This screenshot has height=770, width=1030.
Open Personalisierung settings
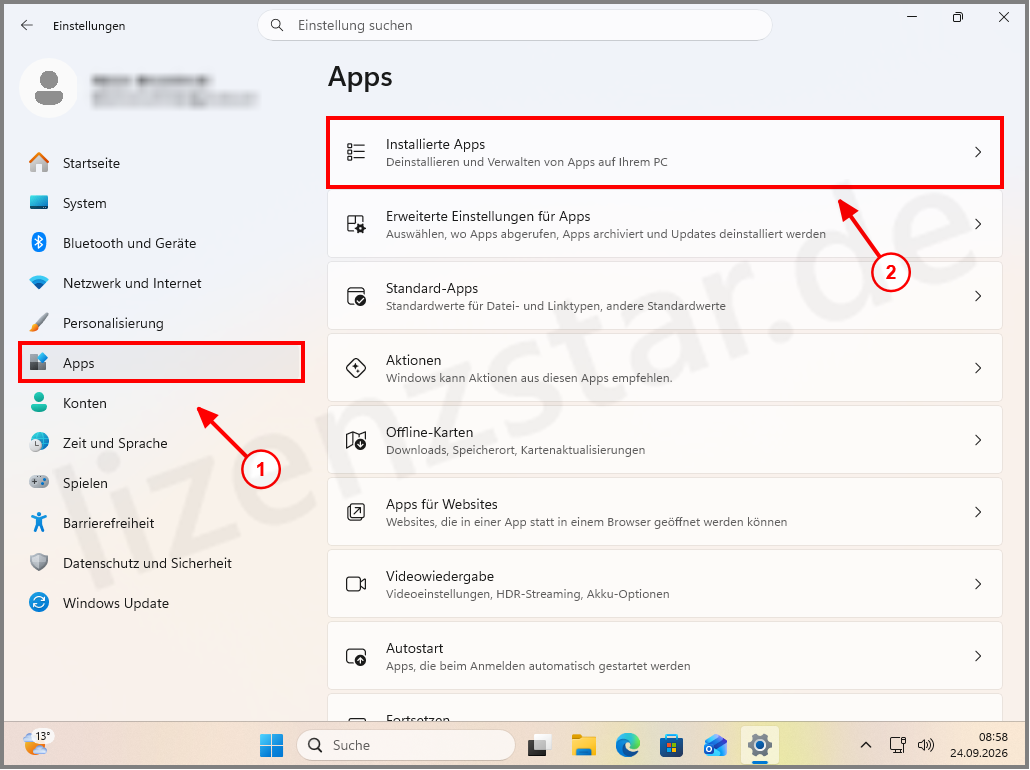[162, 323]
